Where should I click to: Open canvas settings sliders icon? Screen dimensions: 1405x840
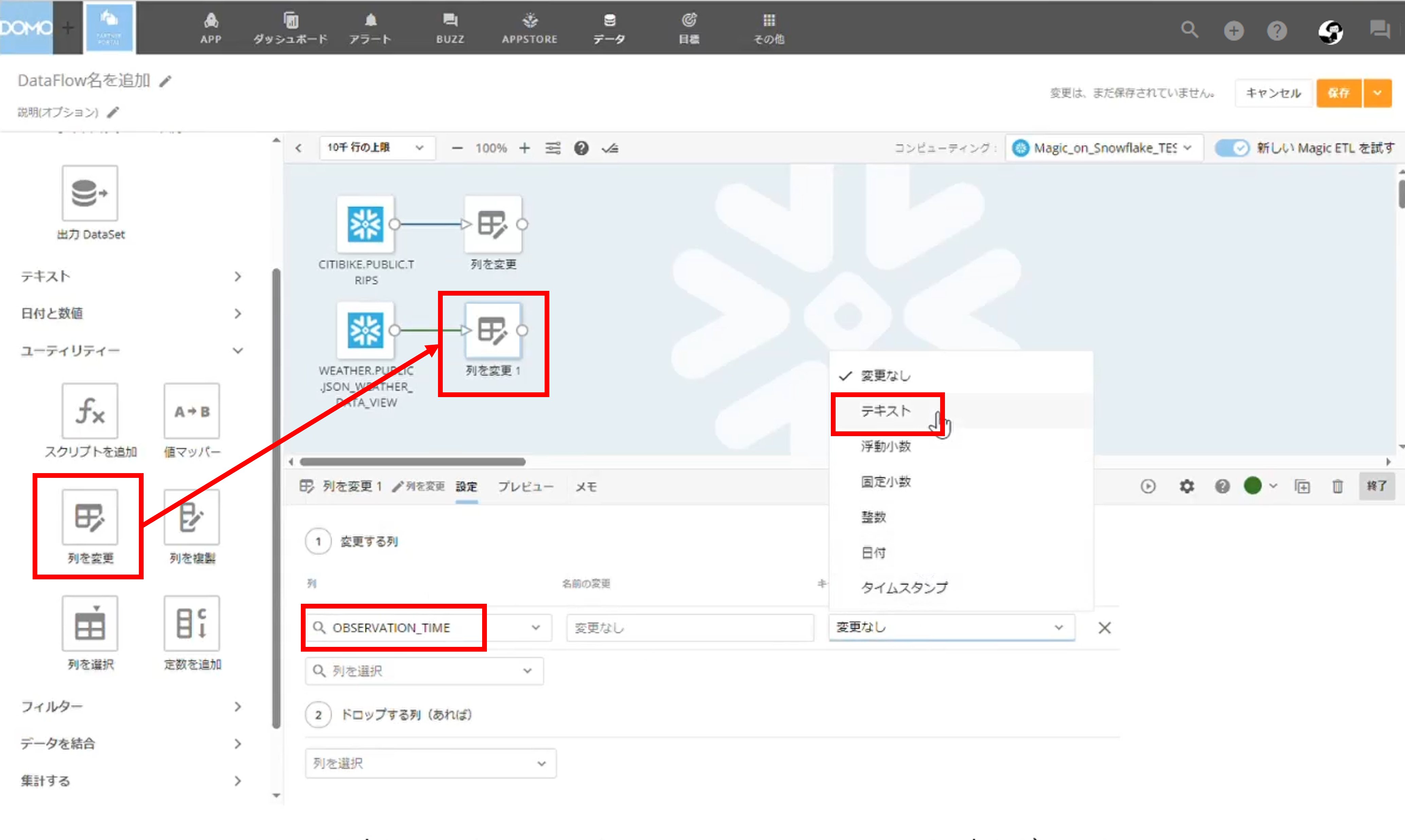(553, 148)
